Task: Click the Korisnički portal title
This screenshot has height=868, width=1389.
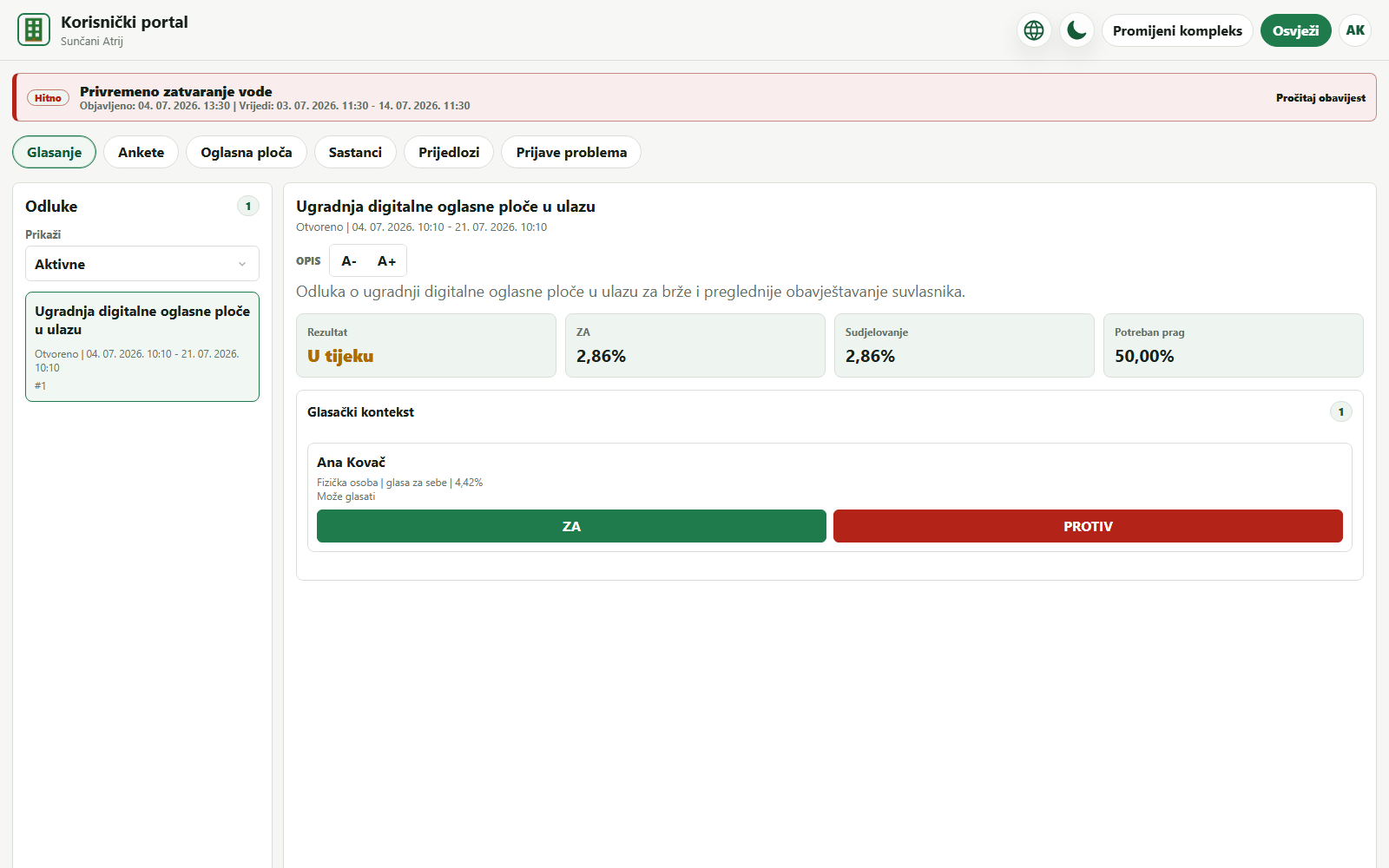Action: 124,22
